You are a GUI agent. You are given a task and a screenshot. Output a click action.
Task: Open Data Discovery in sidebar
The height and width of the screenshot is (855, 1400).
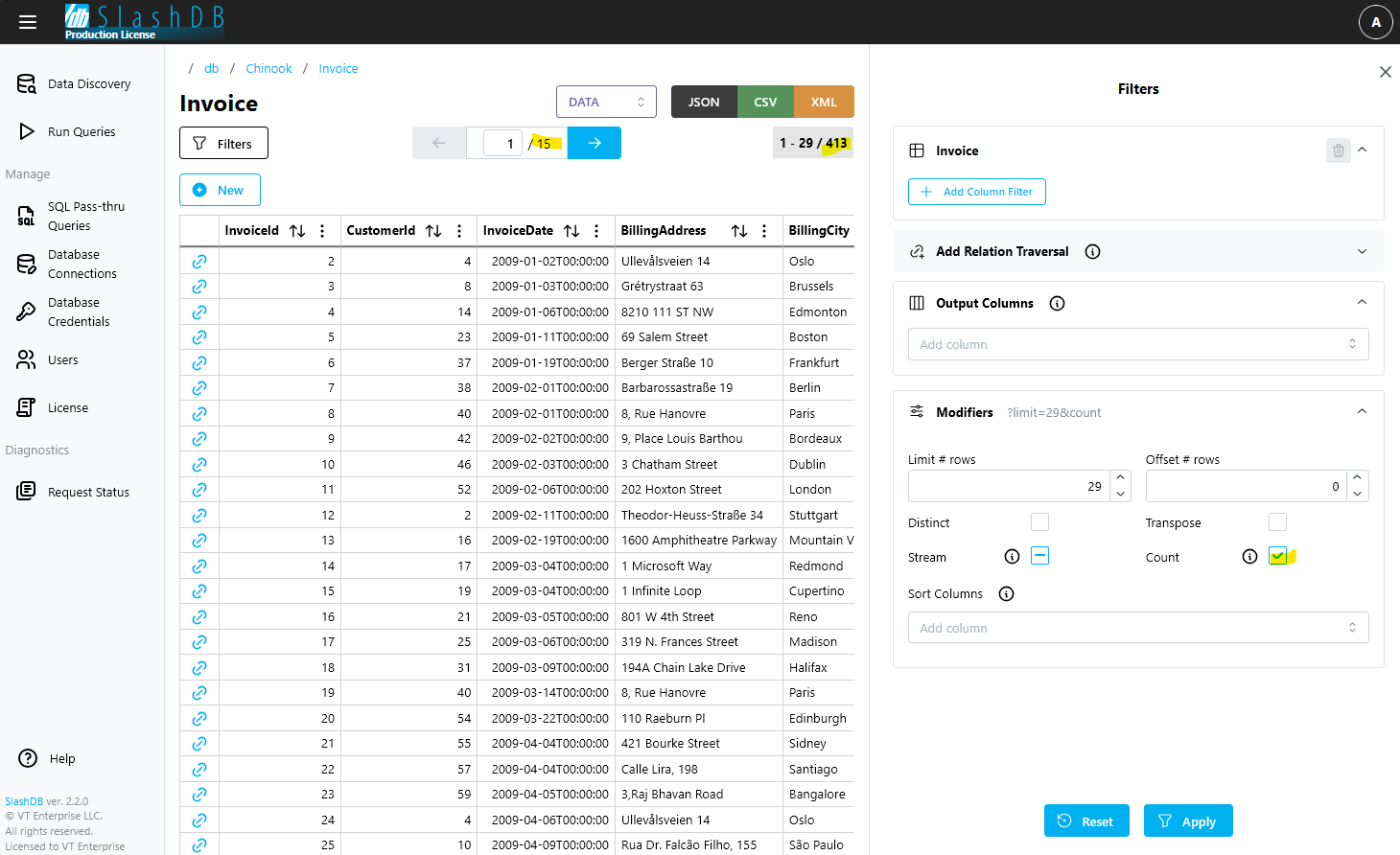(75, 84)
